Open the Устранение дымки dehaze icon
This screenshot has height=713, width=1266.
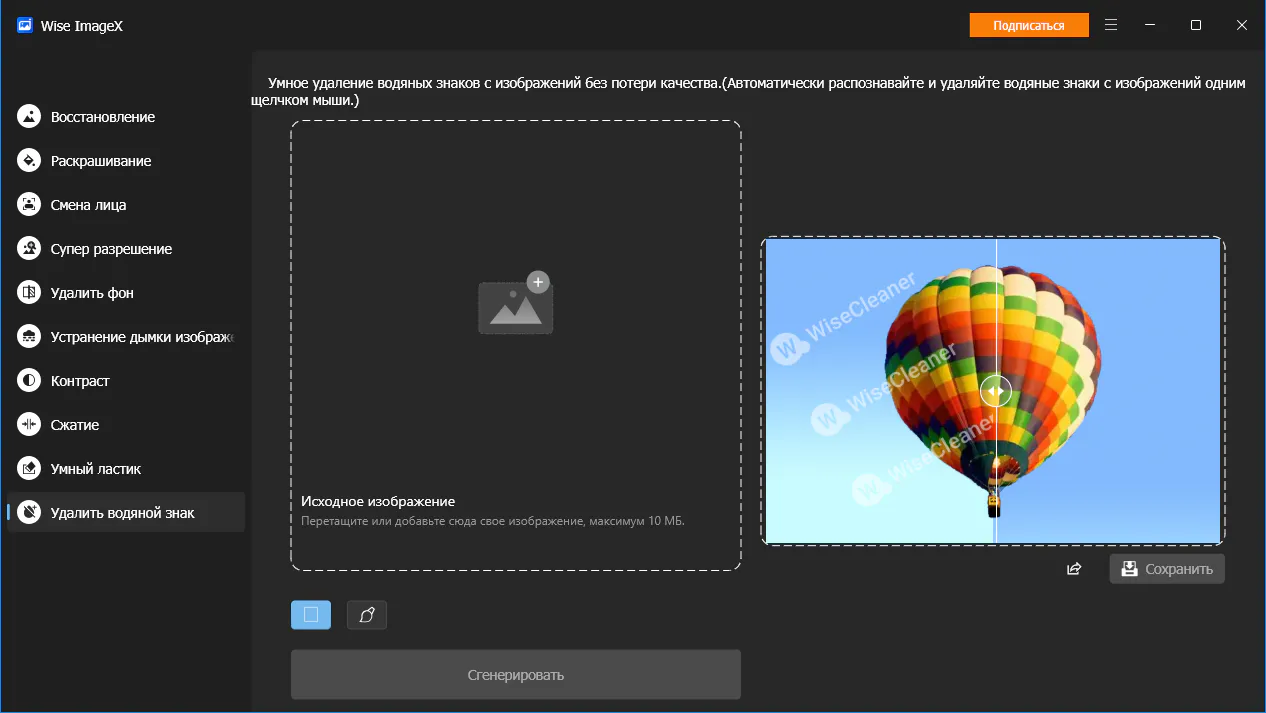[30, 337]
